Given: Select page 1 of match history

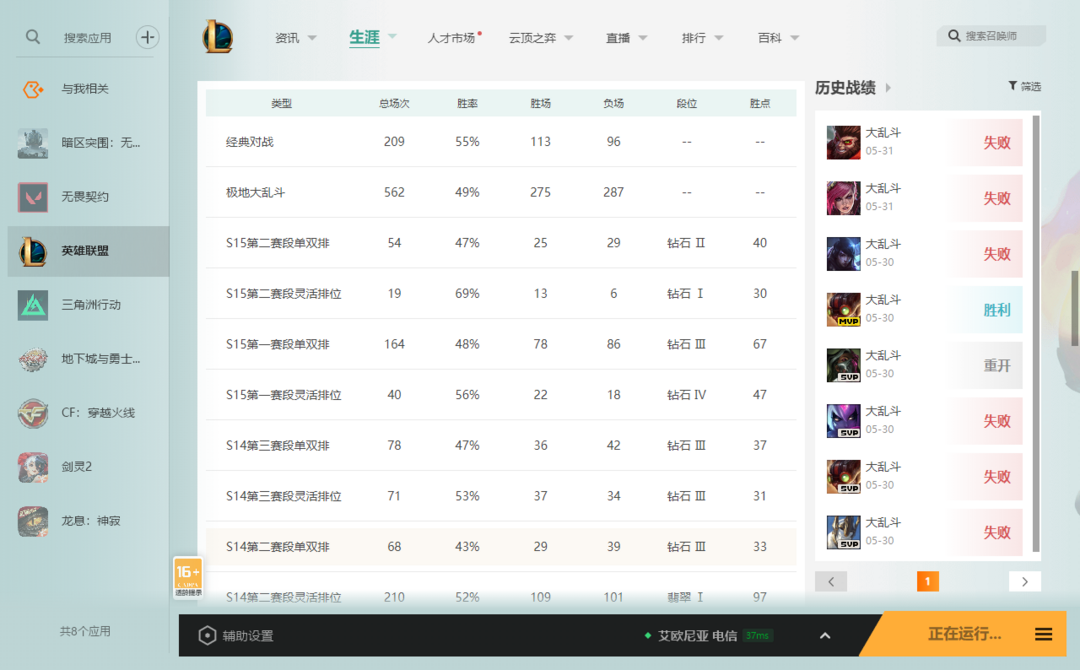Looking at the screenshot, I should (x=928, y=582).
